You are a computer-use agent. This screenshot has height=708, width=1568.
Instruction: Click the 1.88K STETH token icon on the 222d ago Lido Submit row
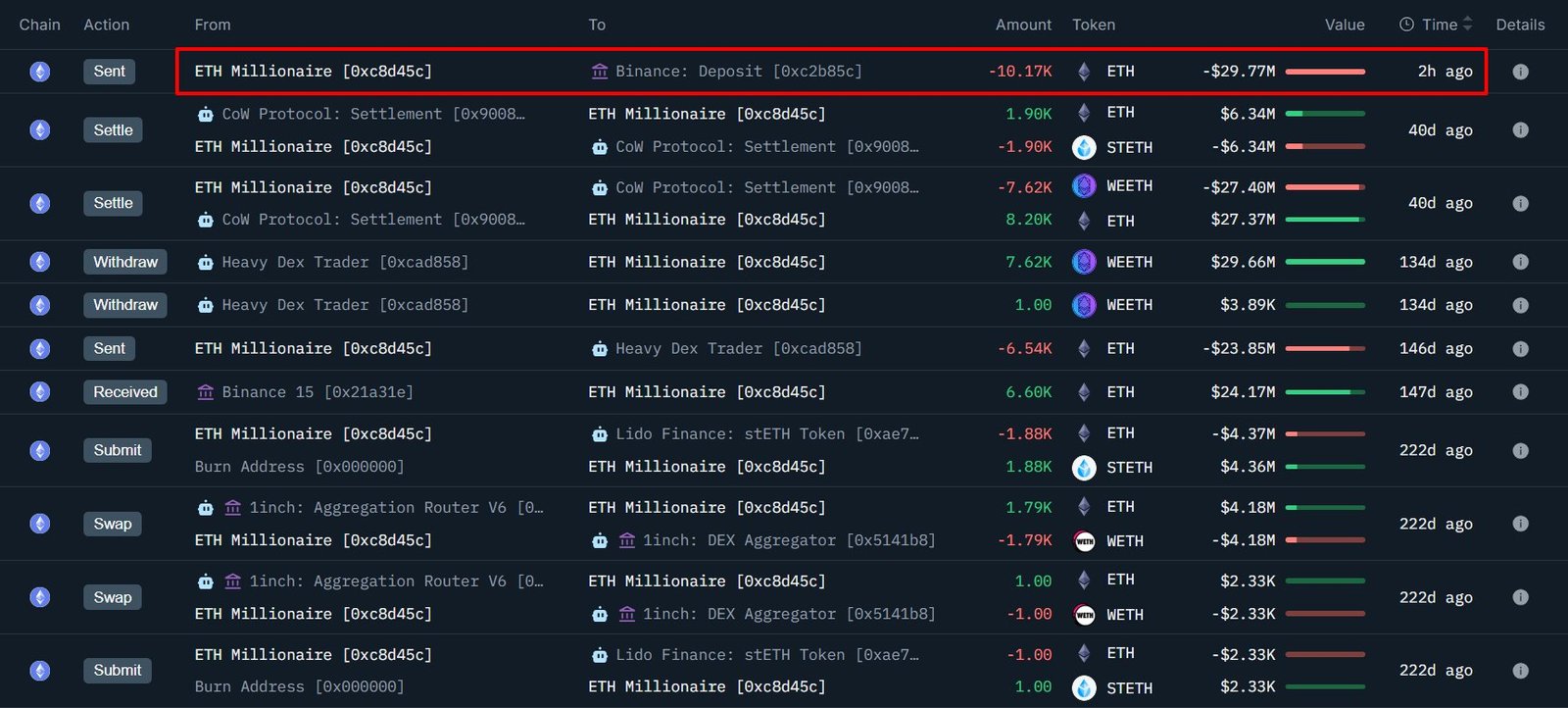1084,468
